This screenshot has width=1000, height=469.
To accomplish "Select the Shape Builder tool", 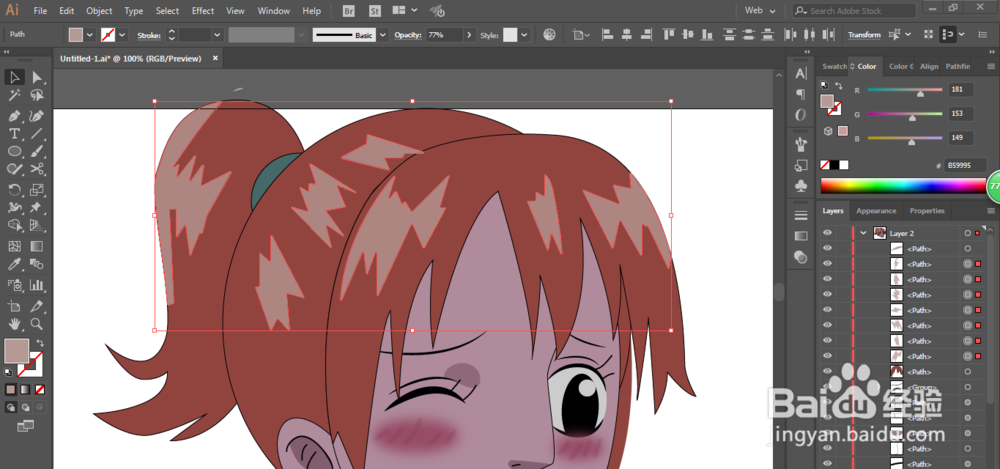I will coord(14,225).
